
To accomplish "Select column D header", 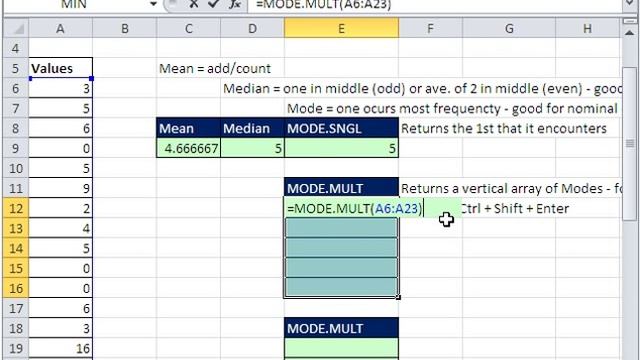I will (252, 29).
